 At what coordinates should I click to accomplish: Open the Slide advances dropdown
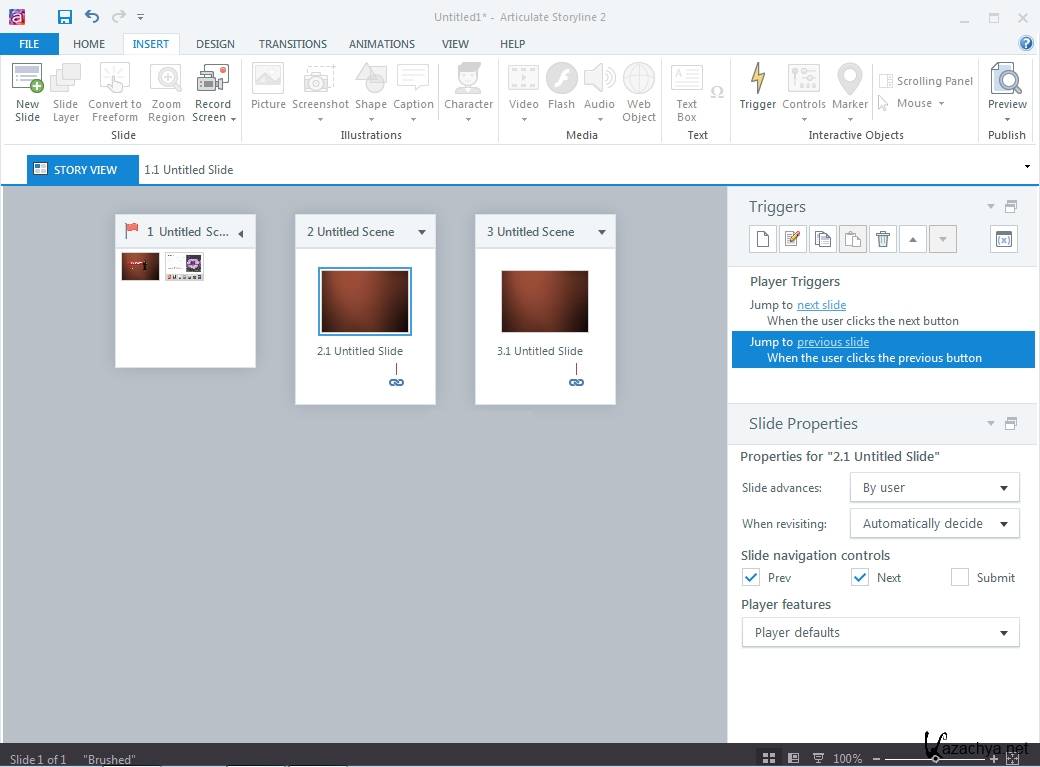click(934, 488)
